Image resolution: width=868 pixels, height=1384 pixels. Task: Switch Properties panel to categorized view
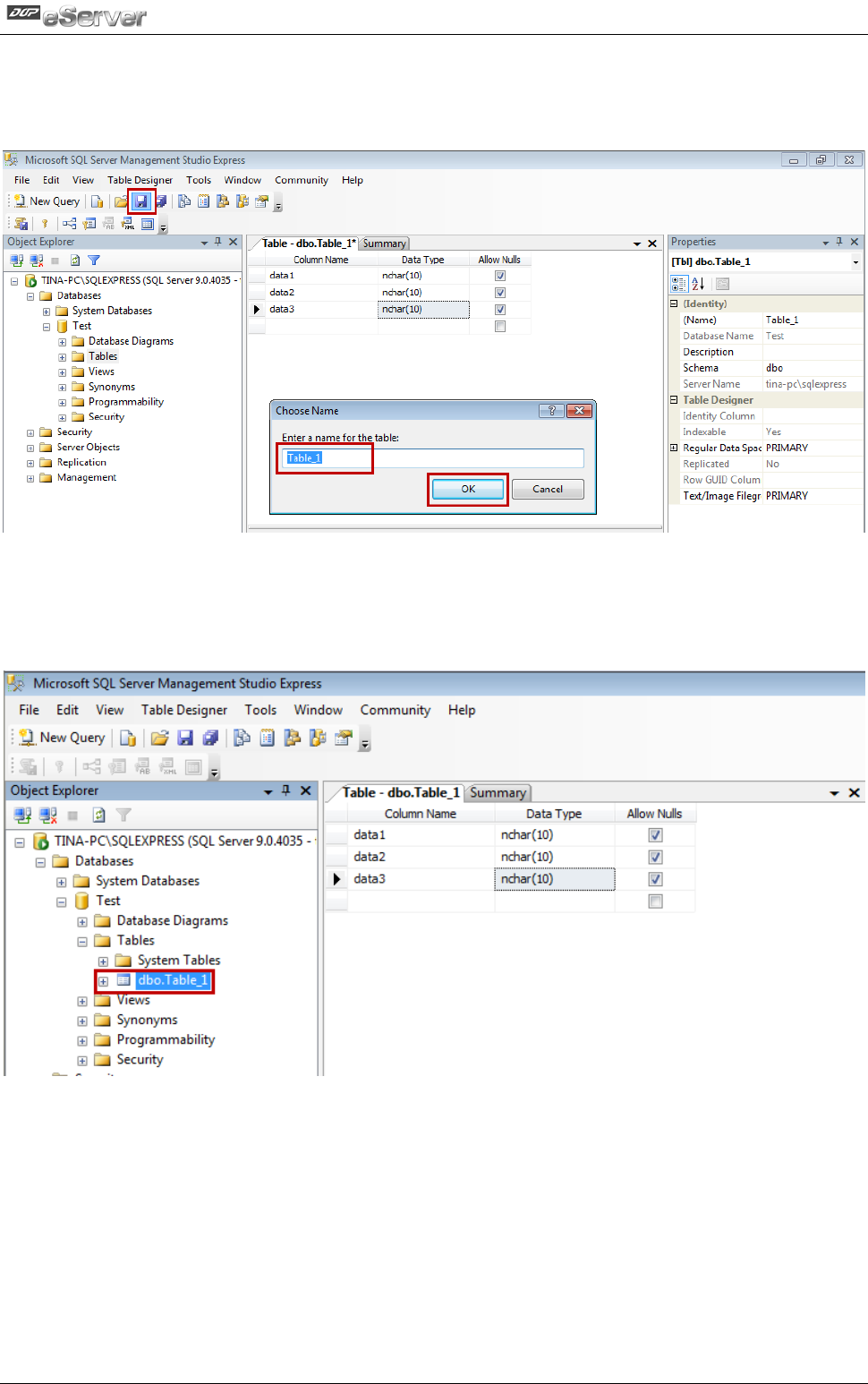click(x=679, y=284)
